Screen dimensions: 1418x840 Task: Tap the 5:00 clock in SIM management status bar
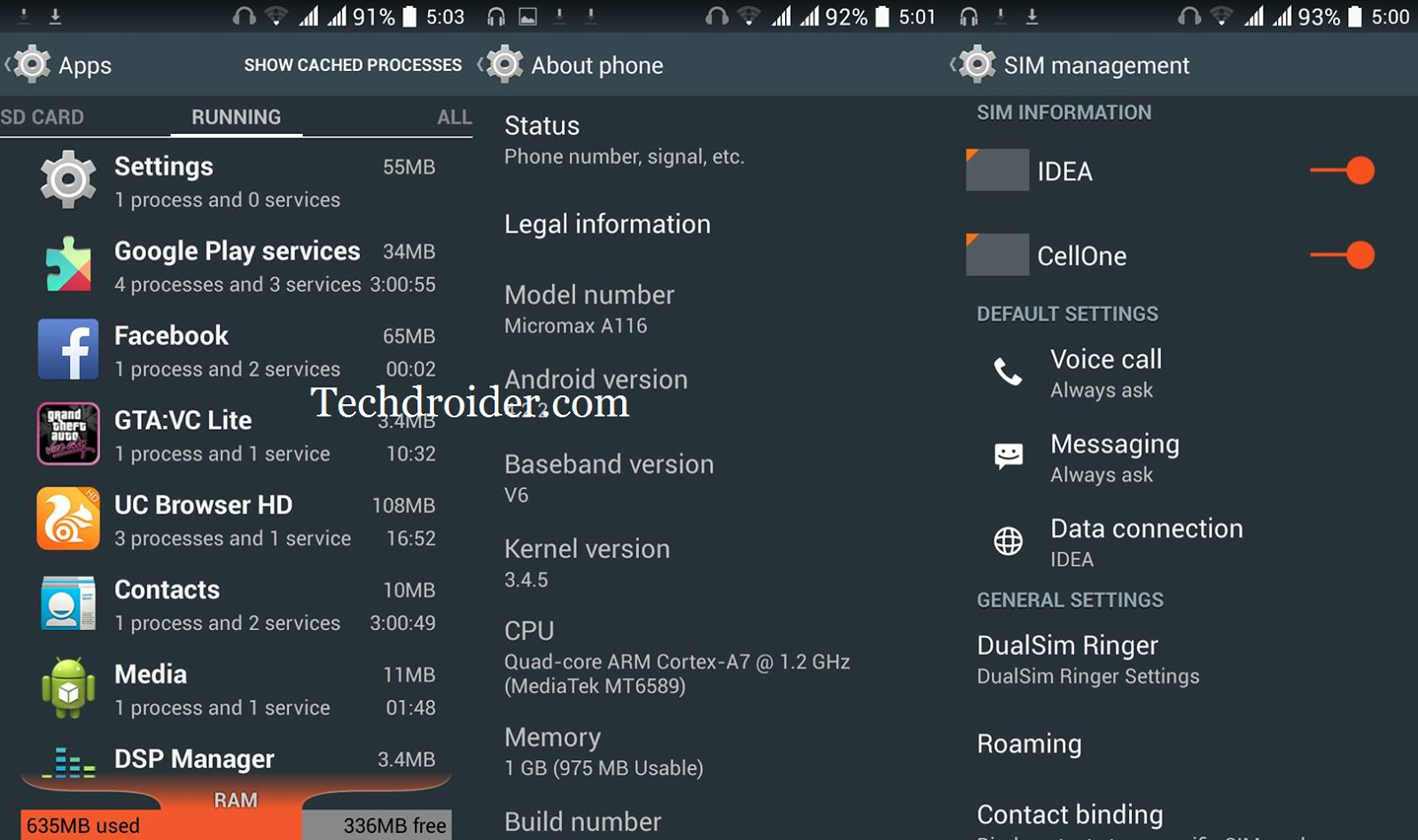point(1391,17)
